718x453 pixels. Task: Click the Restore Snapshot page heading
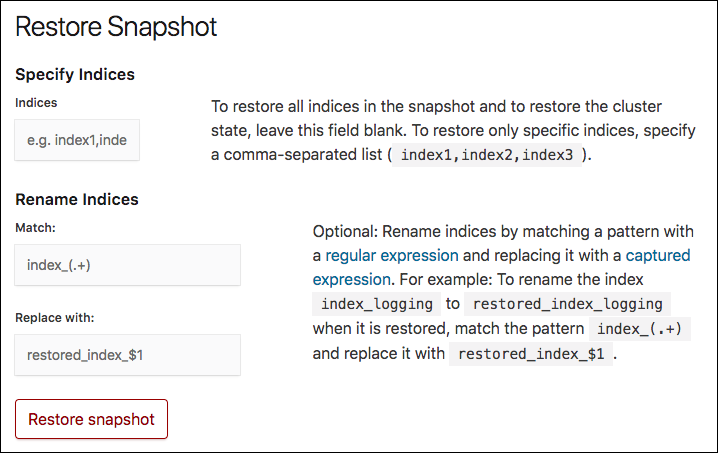click(x=116, y=27)
